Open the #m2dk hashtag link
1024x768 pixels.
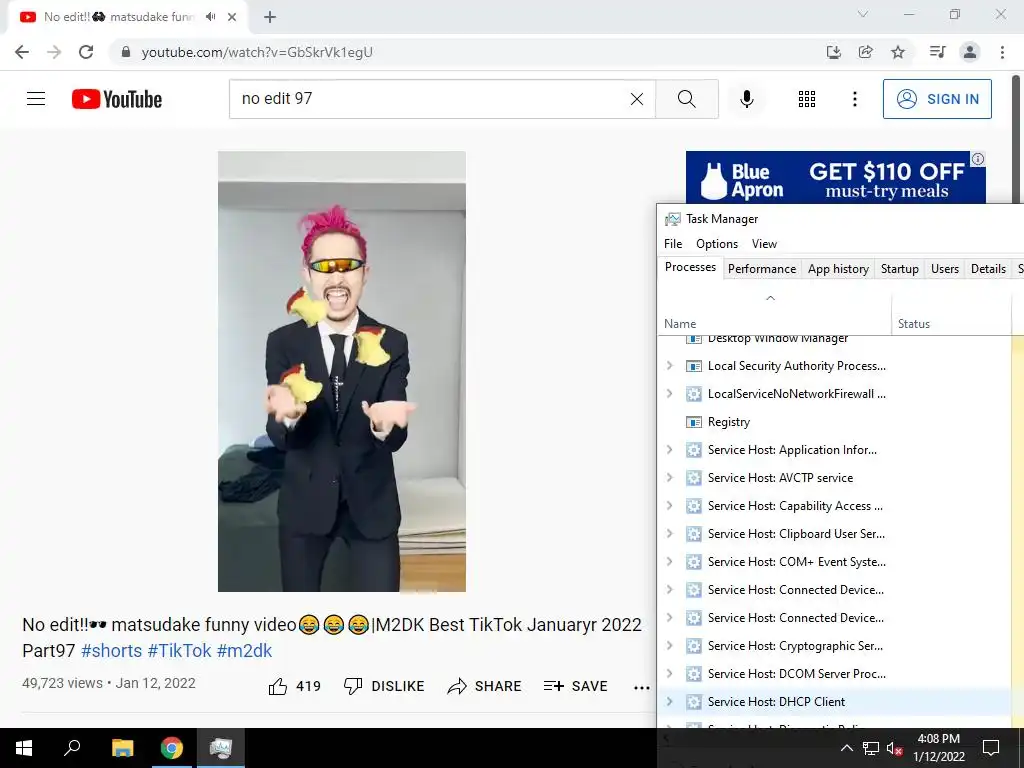(244, 650)
